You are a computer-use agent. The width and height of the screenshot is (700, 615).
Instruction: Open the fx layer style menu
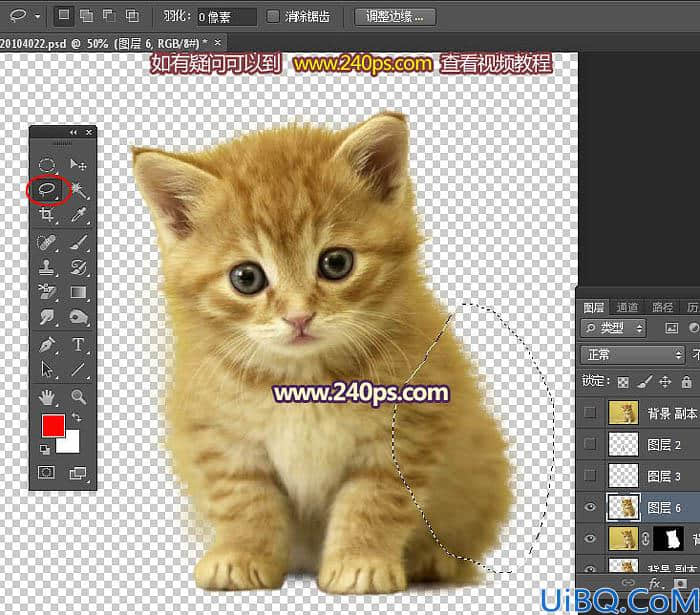[x=654, y=583]
